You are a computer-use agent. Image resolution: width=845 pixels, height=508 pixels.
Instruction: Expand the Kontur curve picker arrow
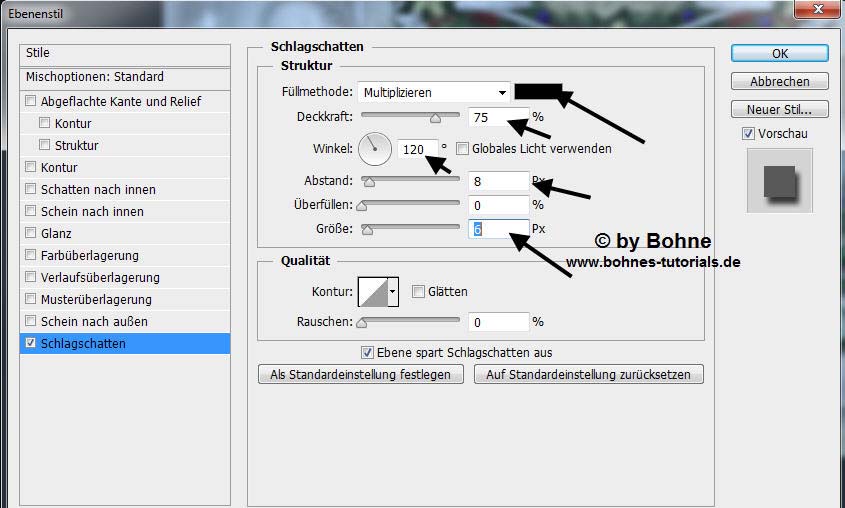pyautogui.click(x=393, y=292)
